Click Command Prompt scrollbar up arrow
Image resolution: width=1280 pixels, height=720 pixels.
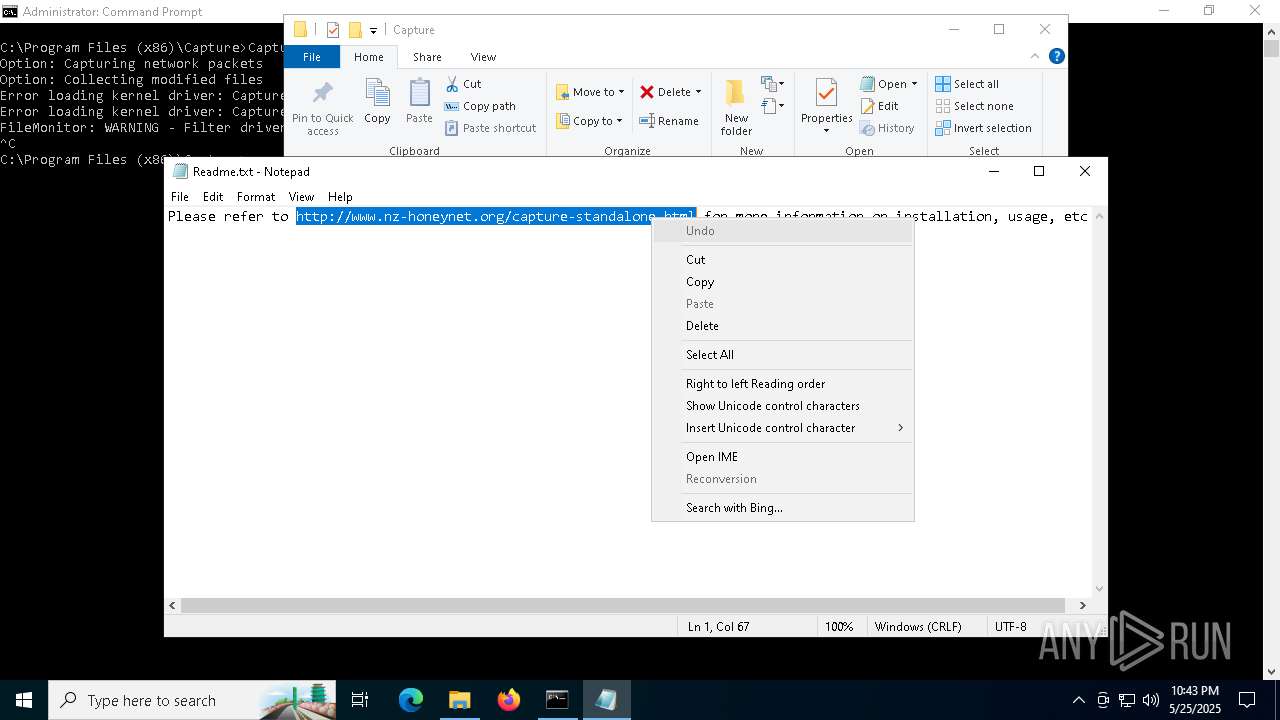tap(1271, 31)
